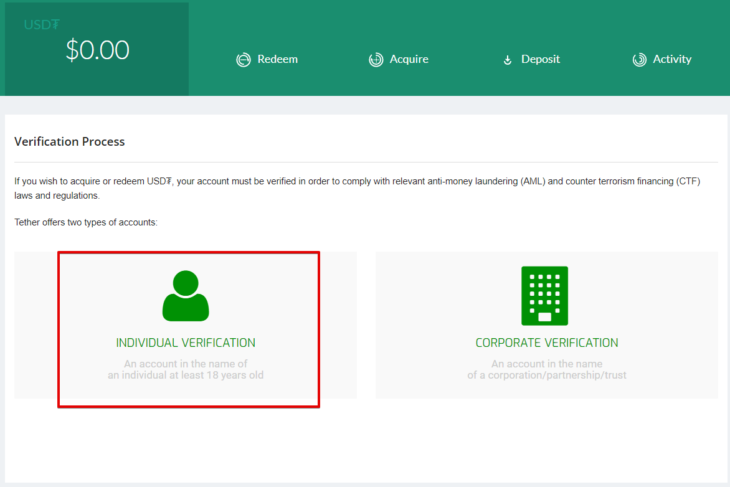Select CORPORATE VERIFICATION title

[547, 343]
